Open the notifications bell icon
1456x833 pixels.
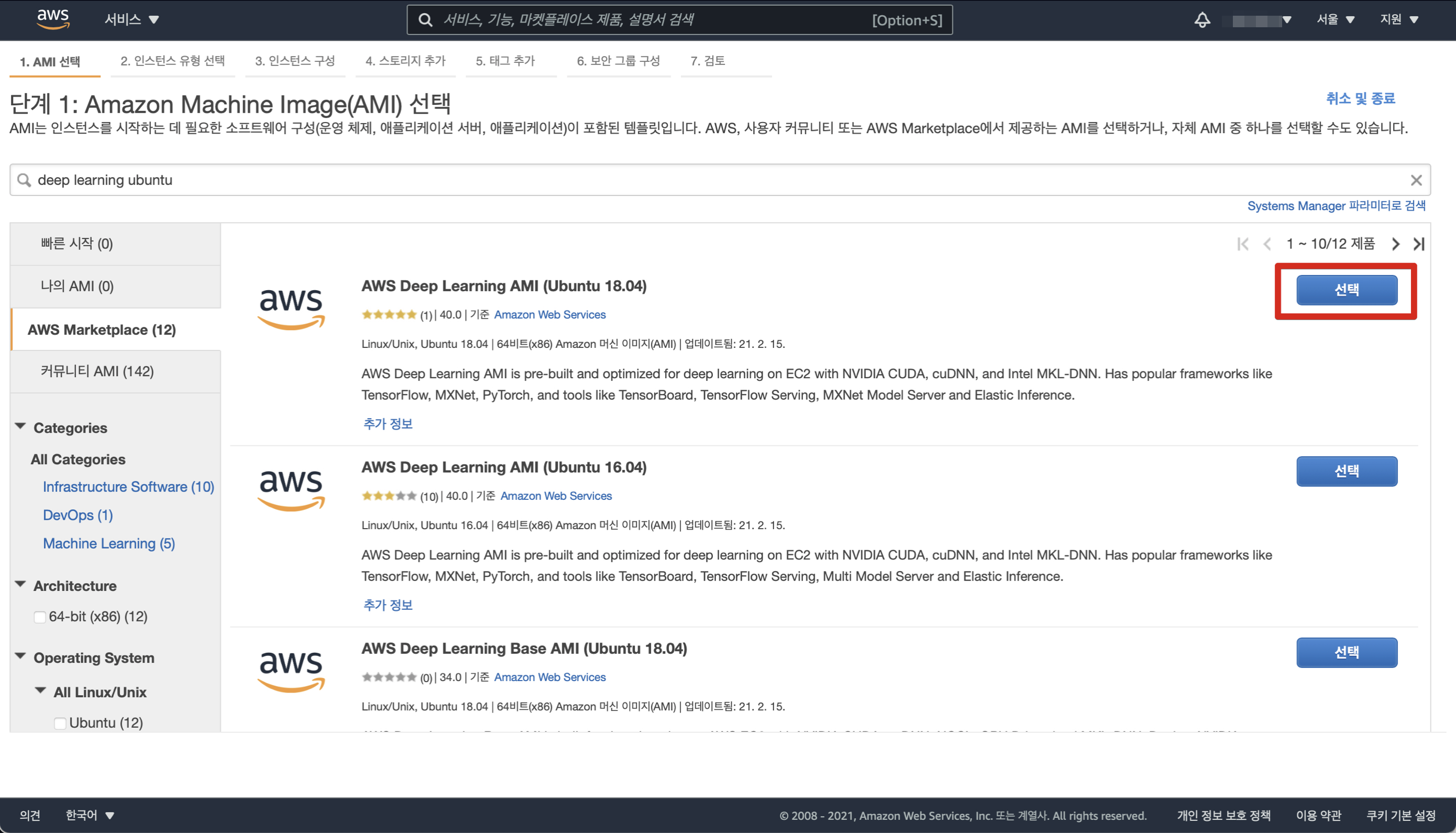click(x=1202, y=20)
